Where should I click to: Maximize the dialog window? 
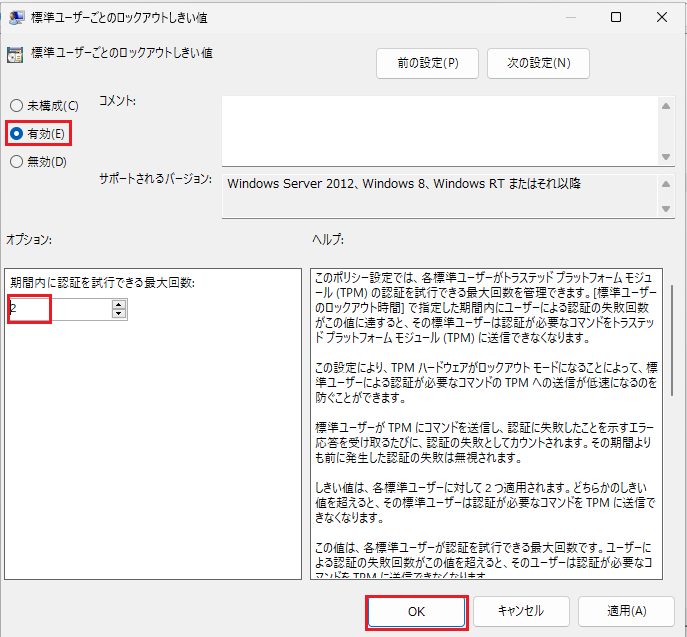pos(616,17)
